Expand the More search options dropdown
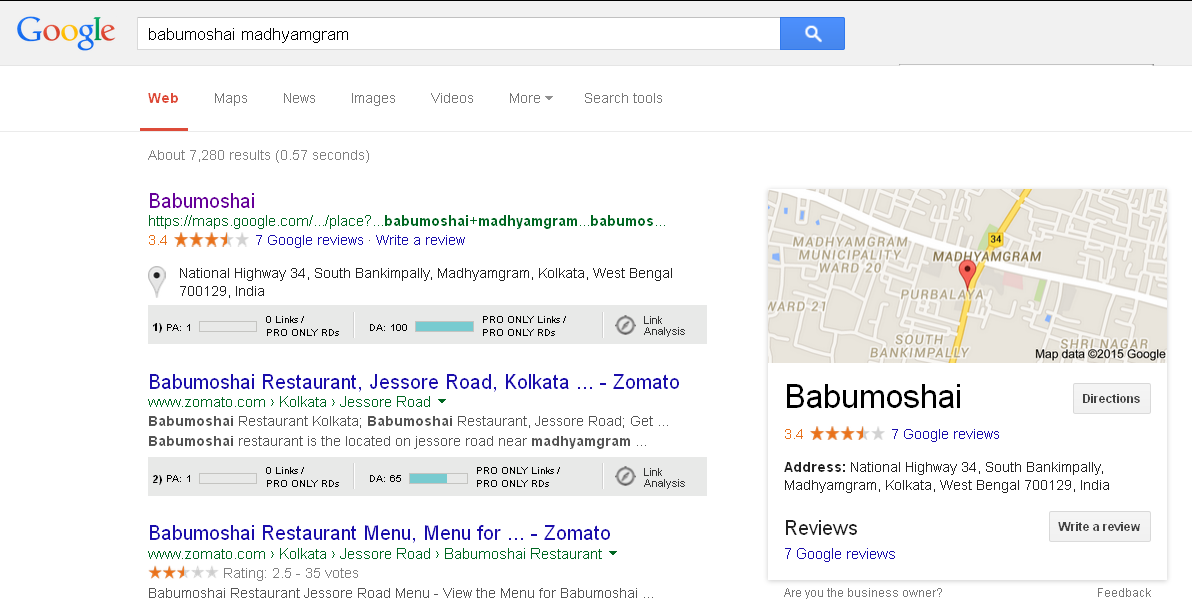Image resolution: width=1192 pixels, height=604 pixels. click(530, 98)
